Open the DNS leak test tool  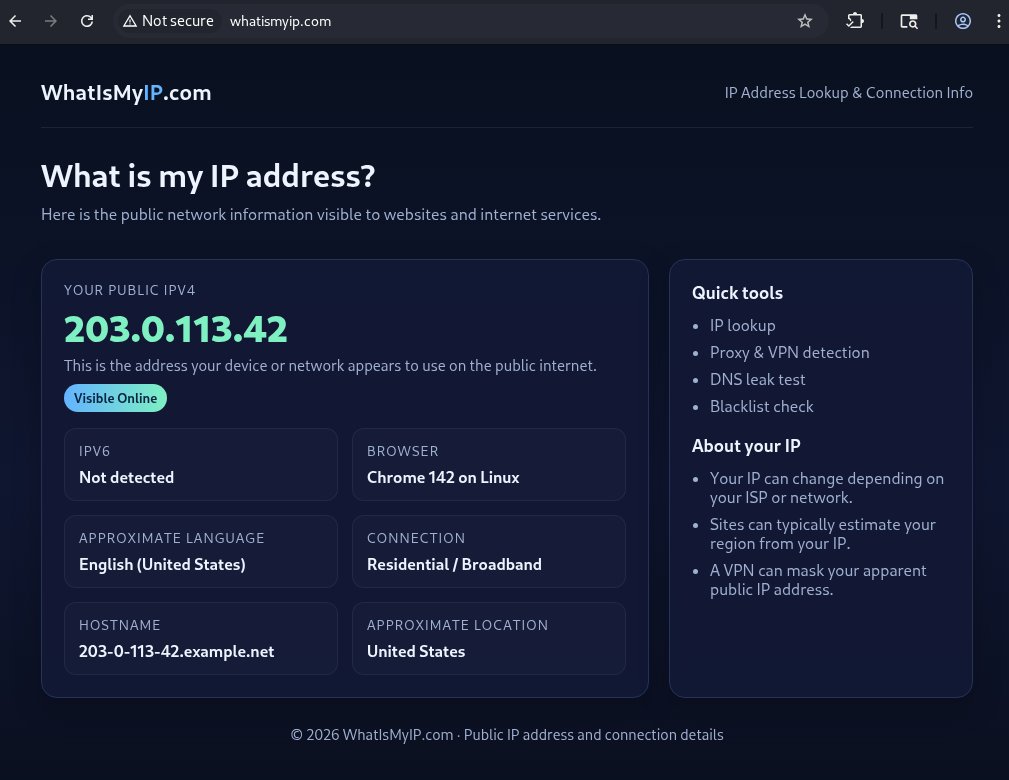[x=757, y=380]
